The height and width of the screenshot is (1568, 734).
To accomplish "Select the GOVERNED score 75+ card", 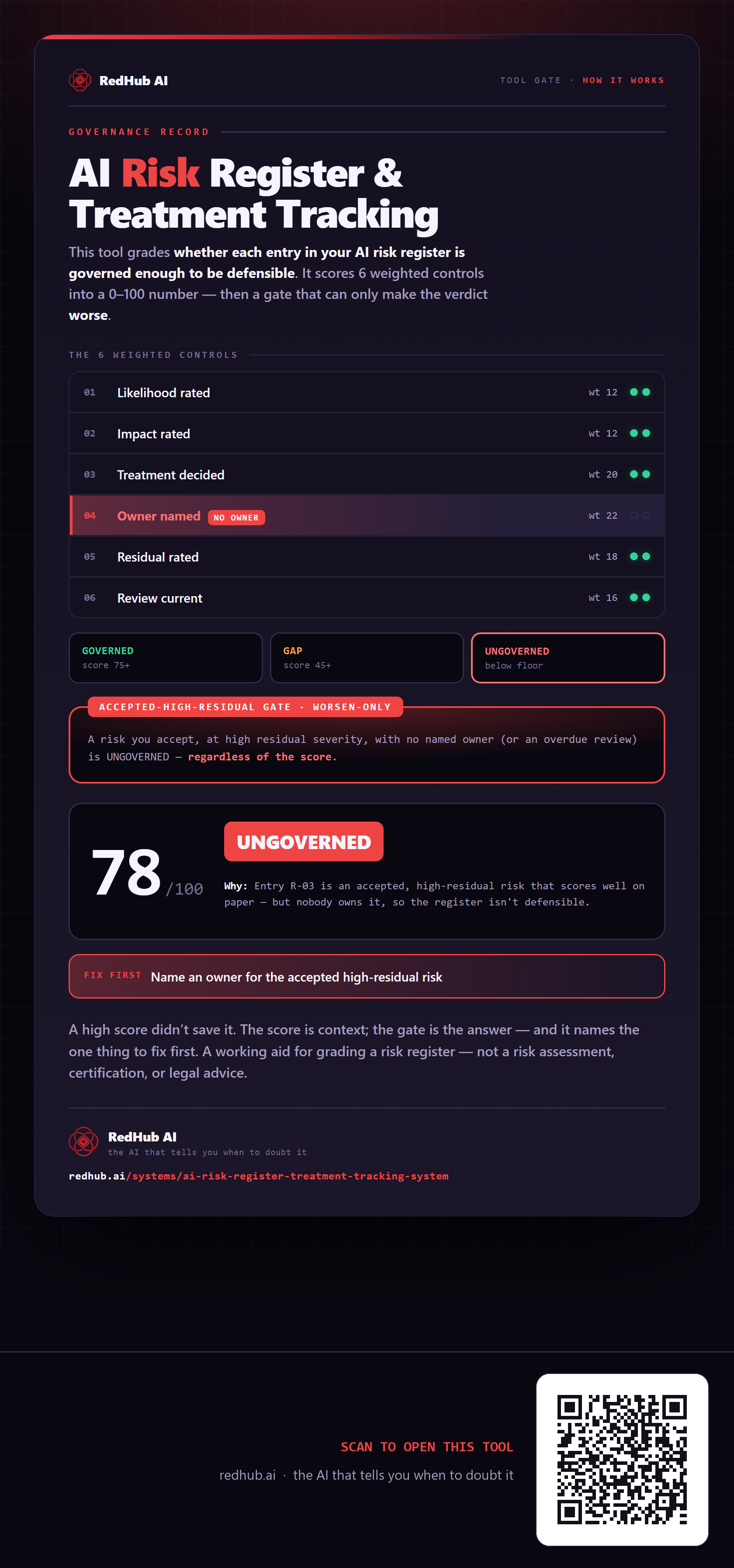I will 166,658.
